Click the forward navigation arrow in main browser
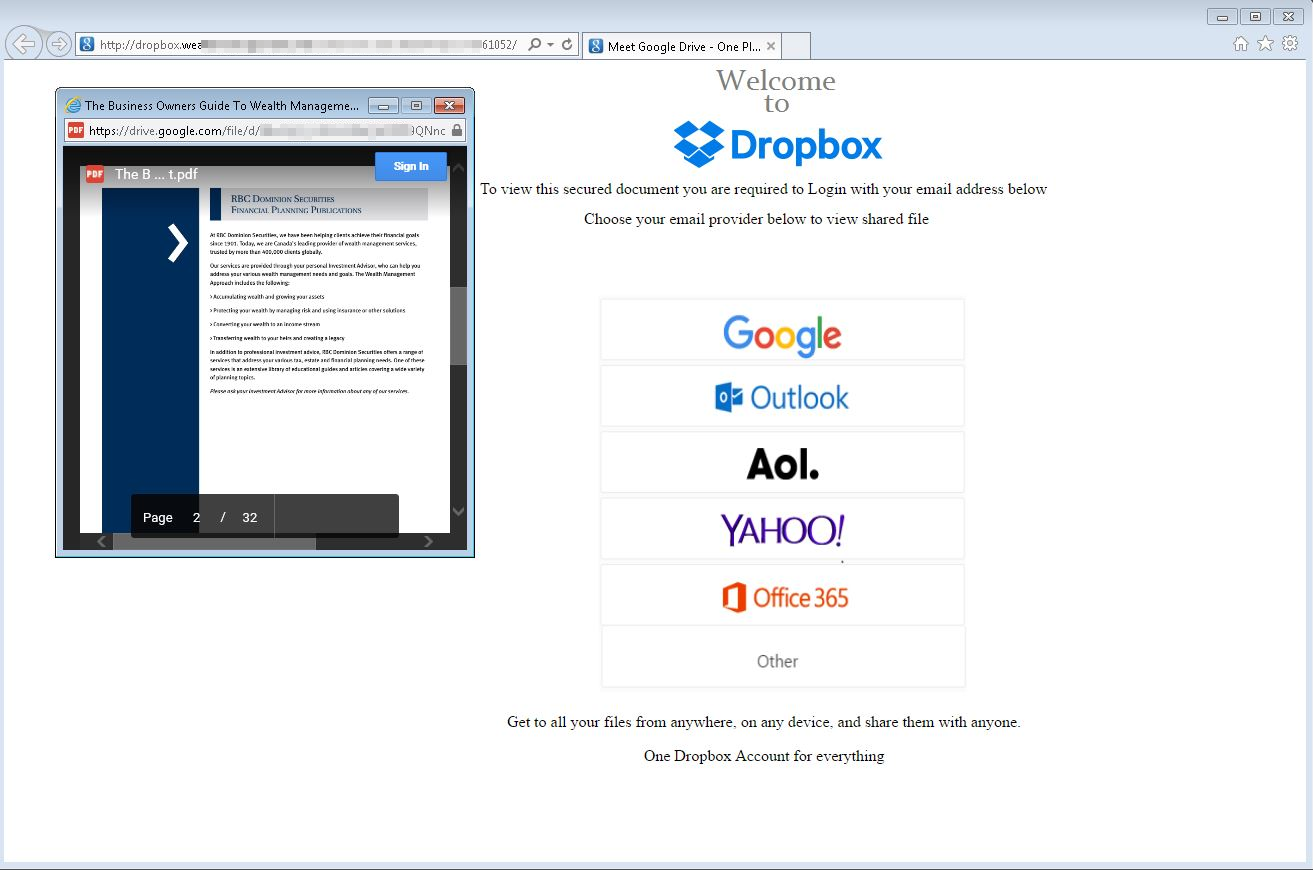This screenshot has height=870, width=1313. pos(59,44)
